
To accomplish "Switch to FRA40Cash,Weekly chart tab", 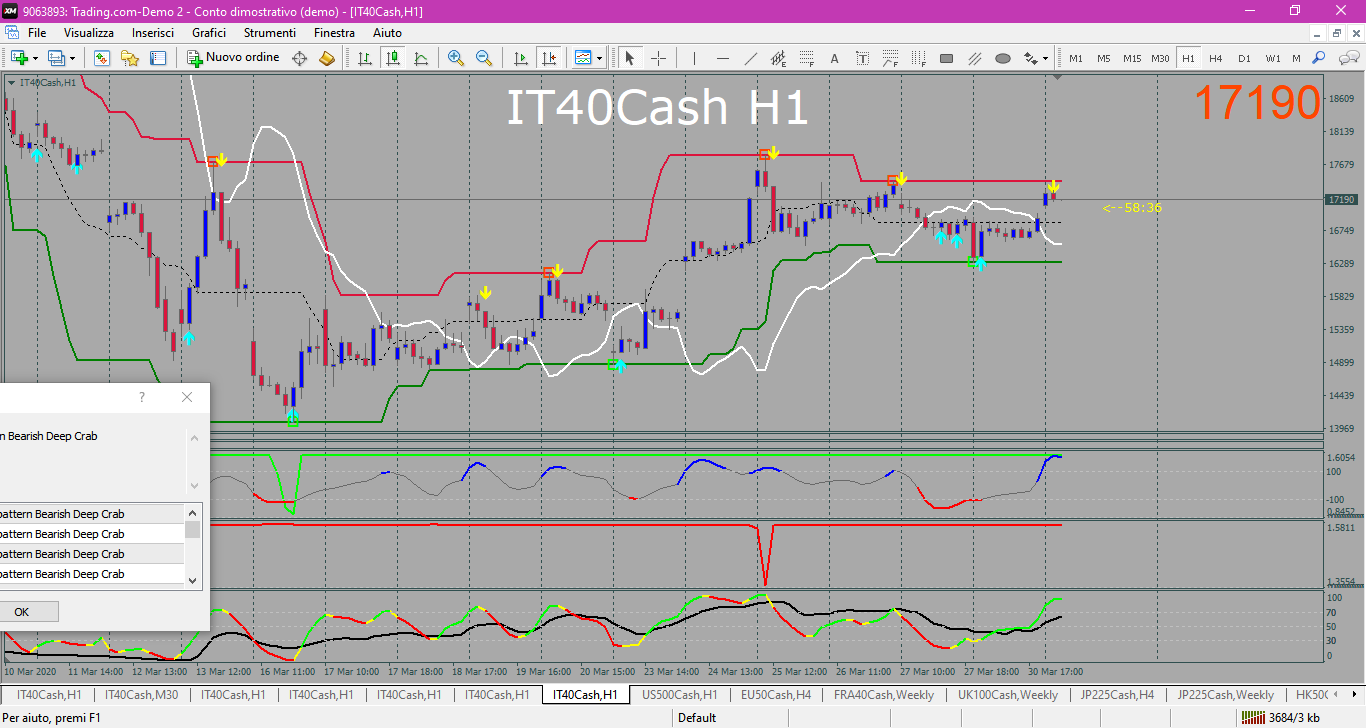I will (x=884, y=694).
